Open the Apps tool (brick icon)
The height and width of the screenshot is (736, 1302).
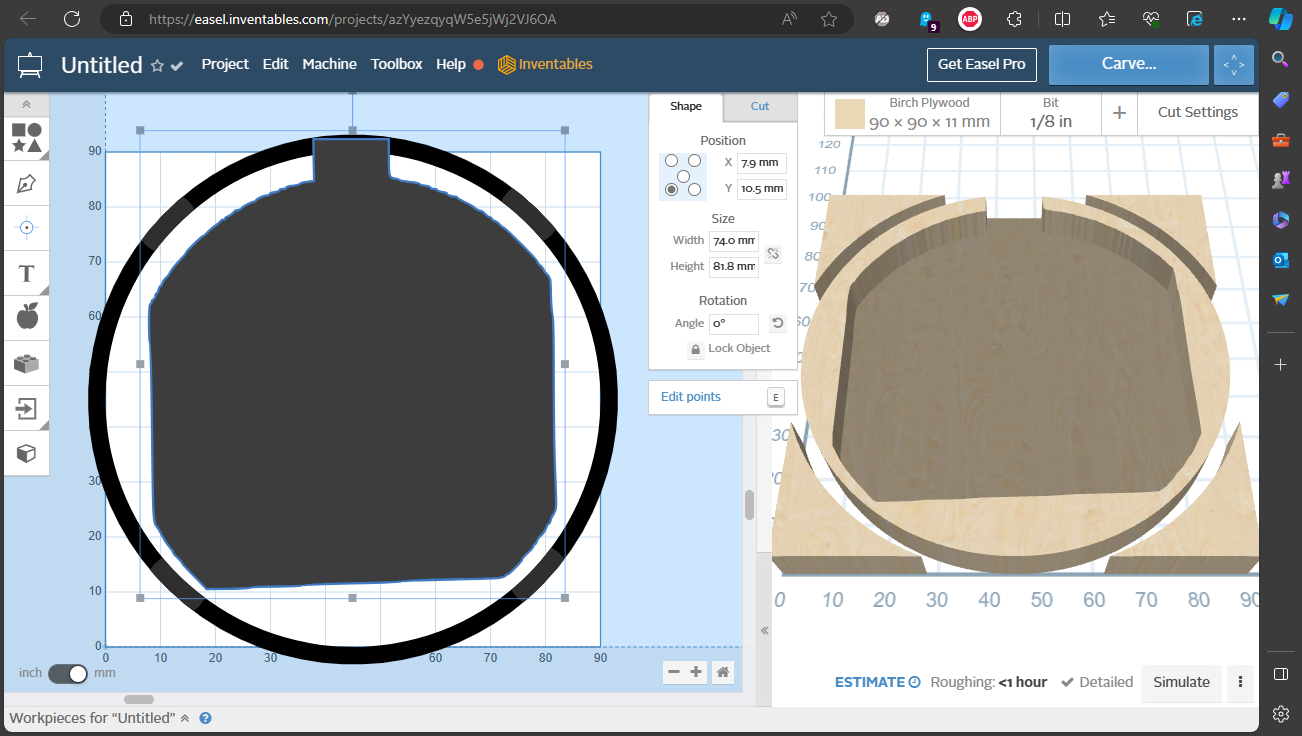27,363
